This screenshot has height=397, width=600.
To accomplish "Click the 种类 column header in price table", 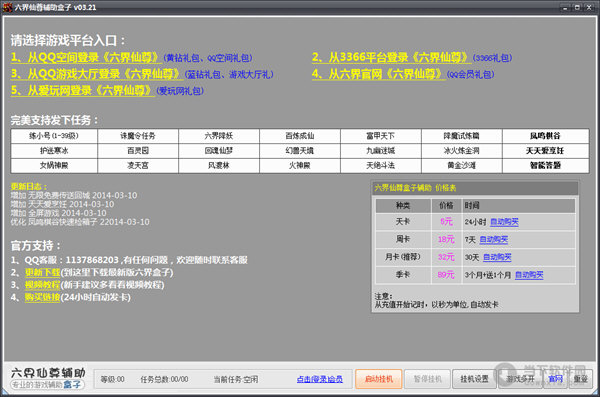I will pyautogui.click(x=403, y=206).
